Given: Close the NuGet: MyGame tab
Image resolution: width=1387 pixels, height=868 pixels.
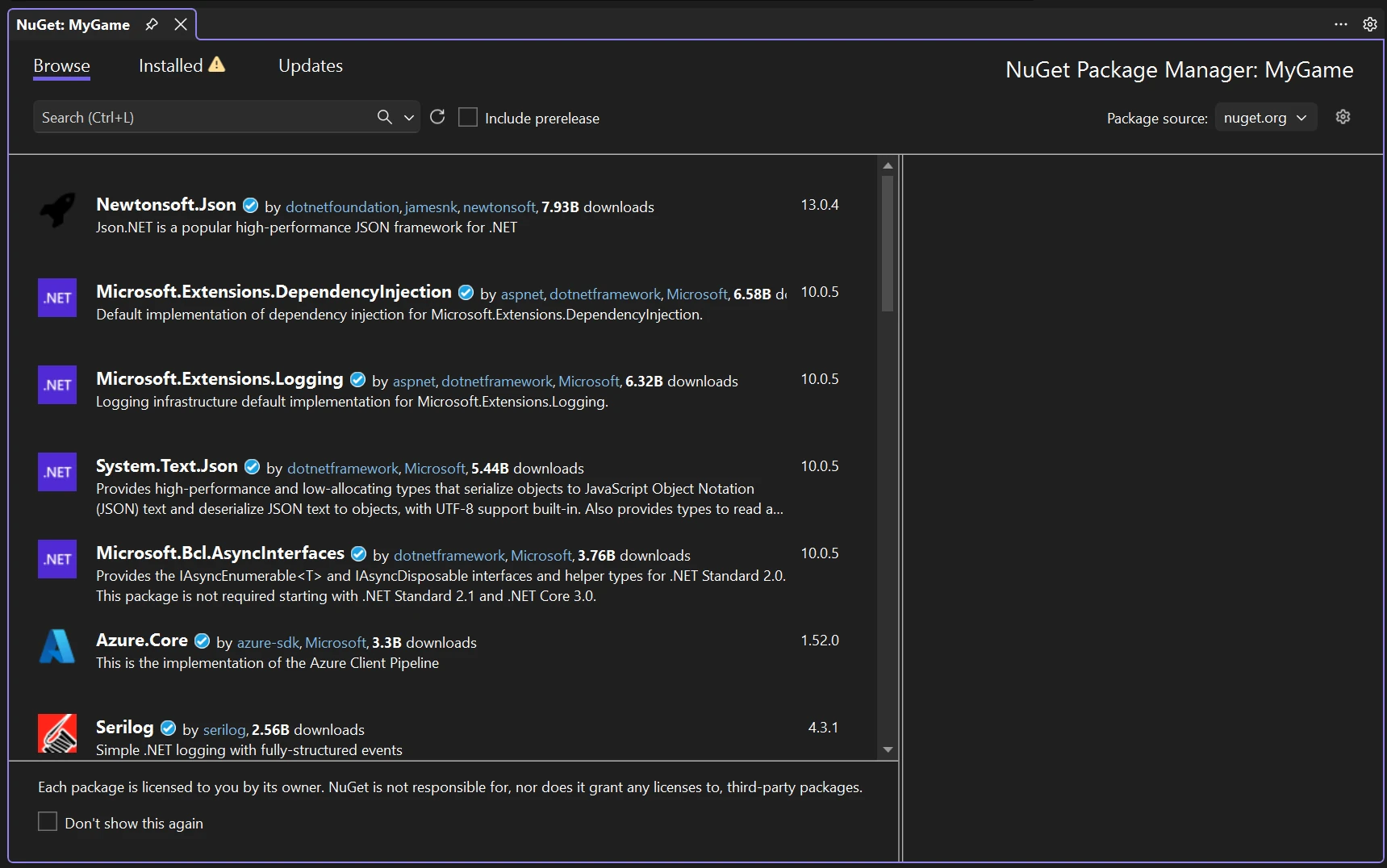Looking at the screenshot, I should [181, 24].
